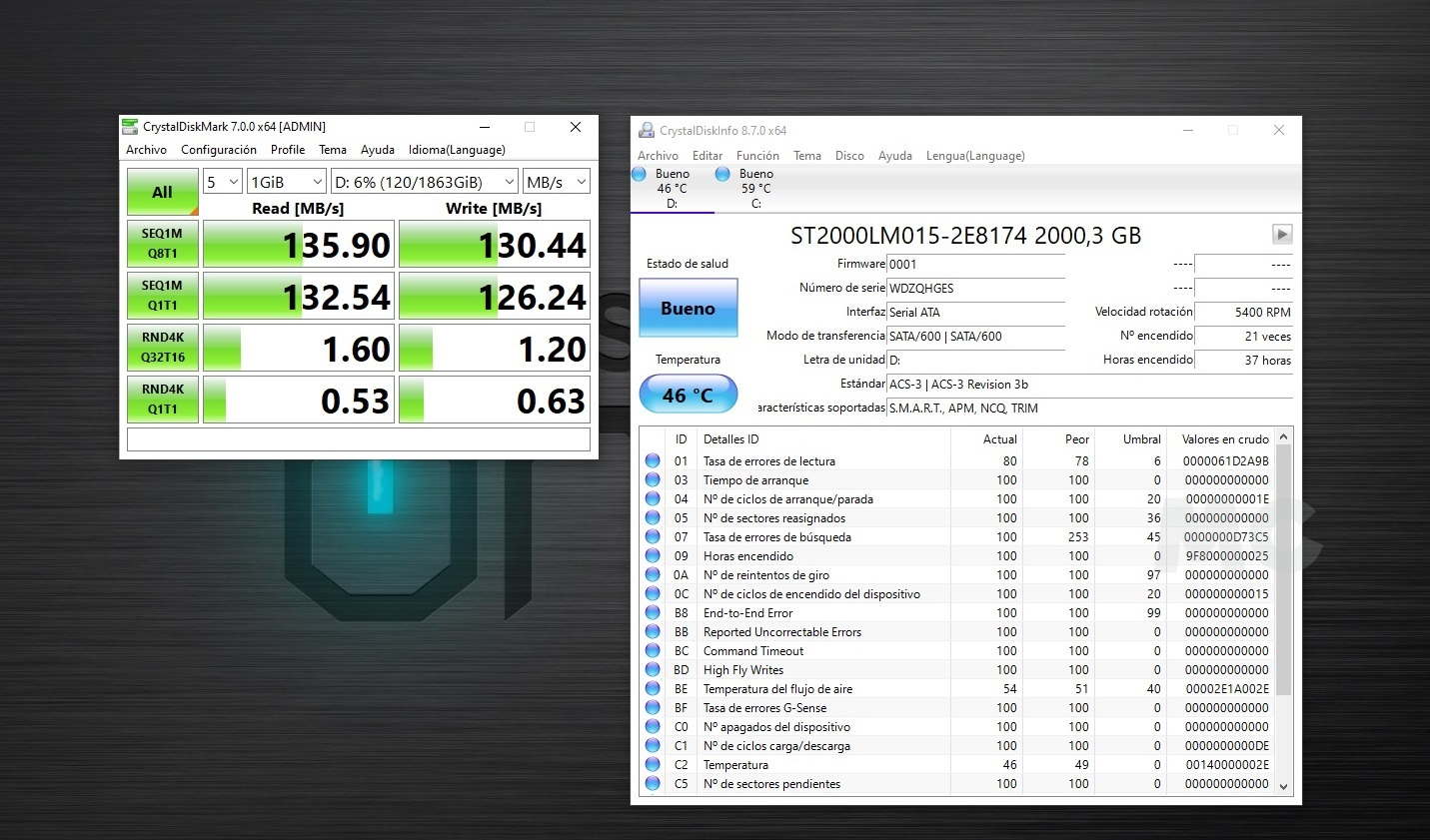Open the Función menu in CrystalDiskInfo

point(757,156)
